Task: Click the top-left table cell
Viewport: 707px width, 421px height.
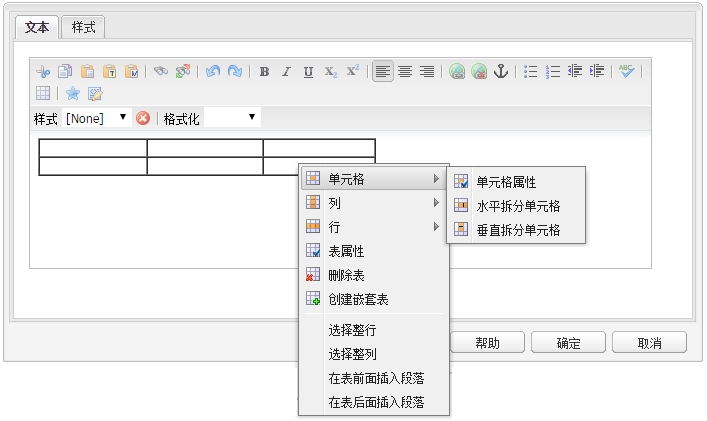Action: pyautogui.click(x=93, y=148)
